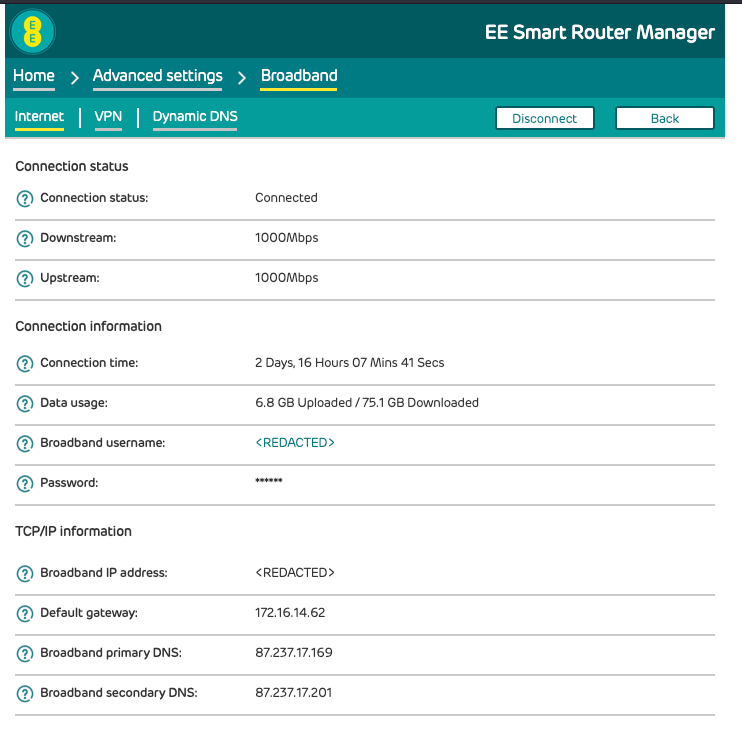This screenshot has width=742, height=730.
Task: Open help for Broadband secondary DNS
Action: point(25,693)
